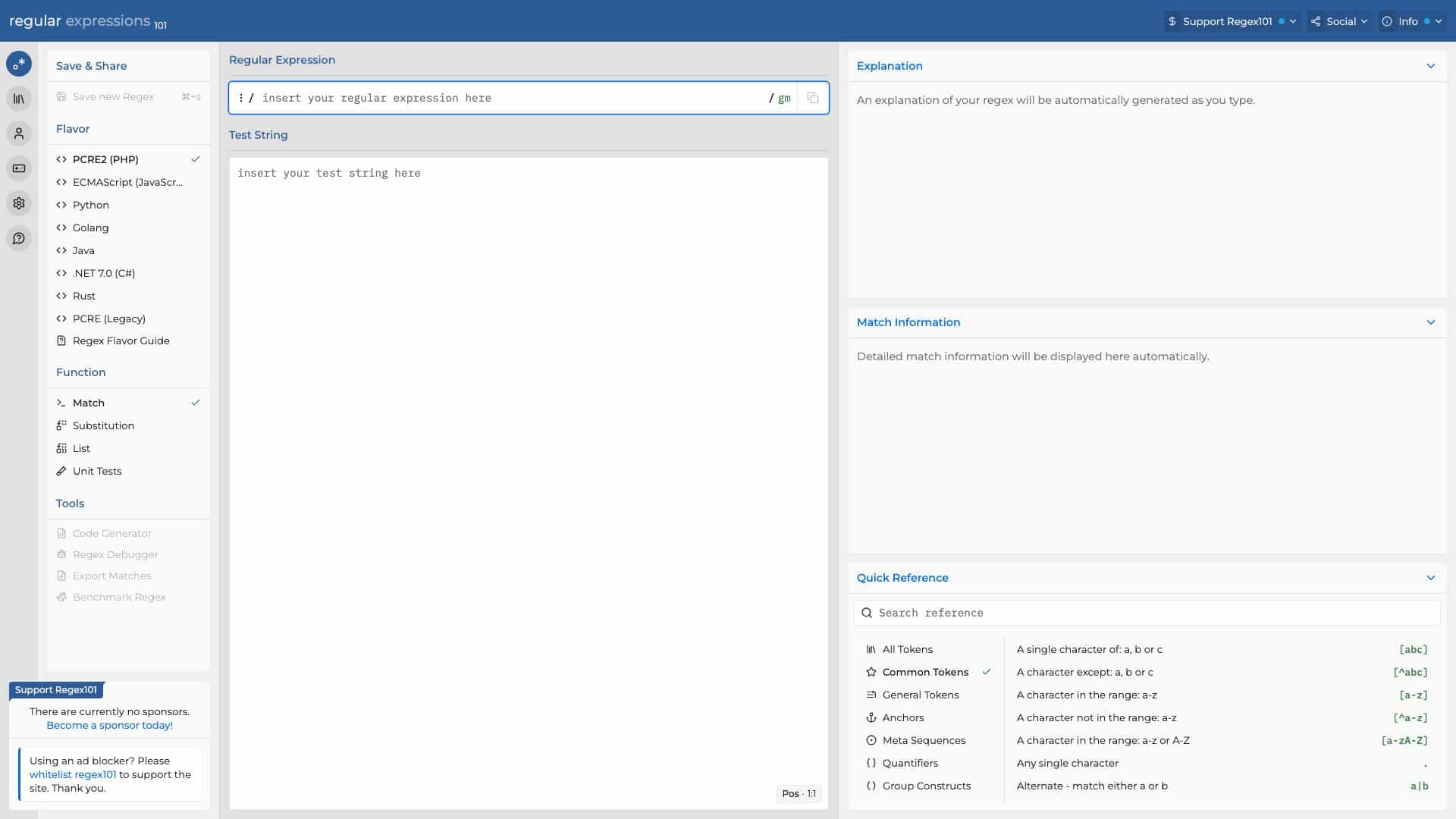Click the account user icon in sidebar
Screen dimensions: 1456x819
pyautogui.click(x=19, y=133)
